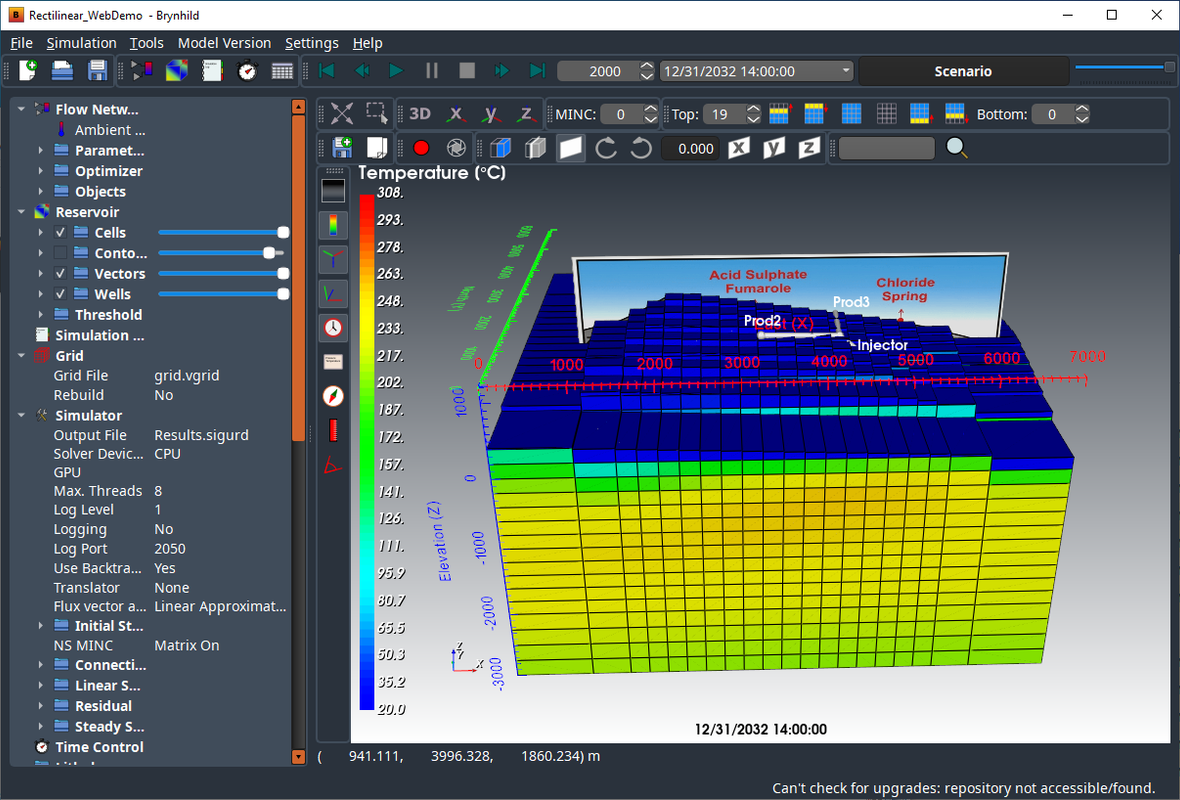The width and height of the screenshot is (1180, 800).
Task: Uncheck the Vectors visibility checkbox
Action: [x=61, y=273]
